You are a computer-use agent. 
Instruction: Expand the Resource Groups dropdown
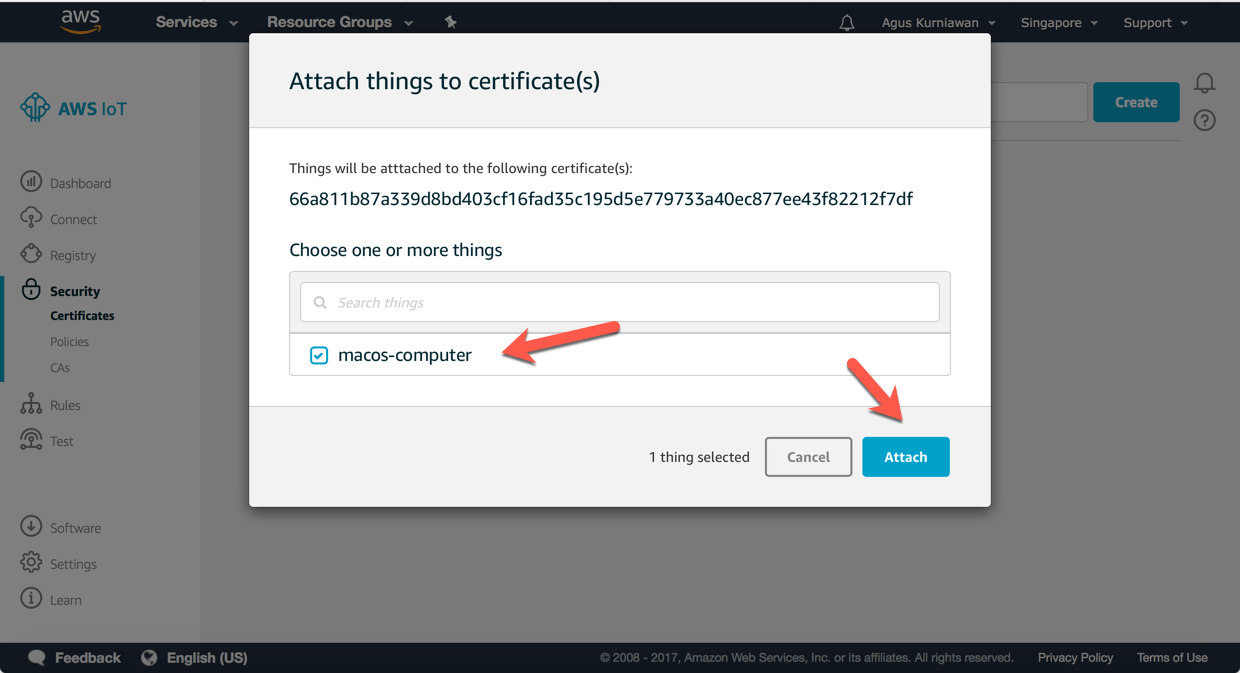click(x=340, y=22)
